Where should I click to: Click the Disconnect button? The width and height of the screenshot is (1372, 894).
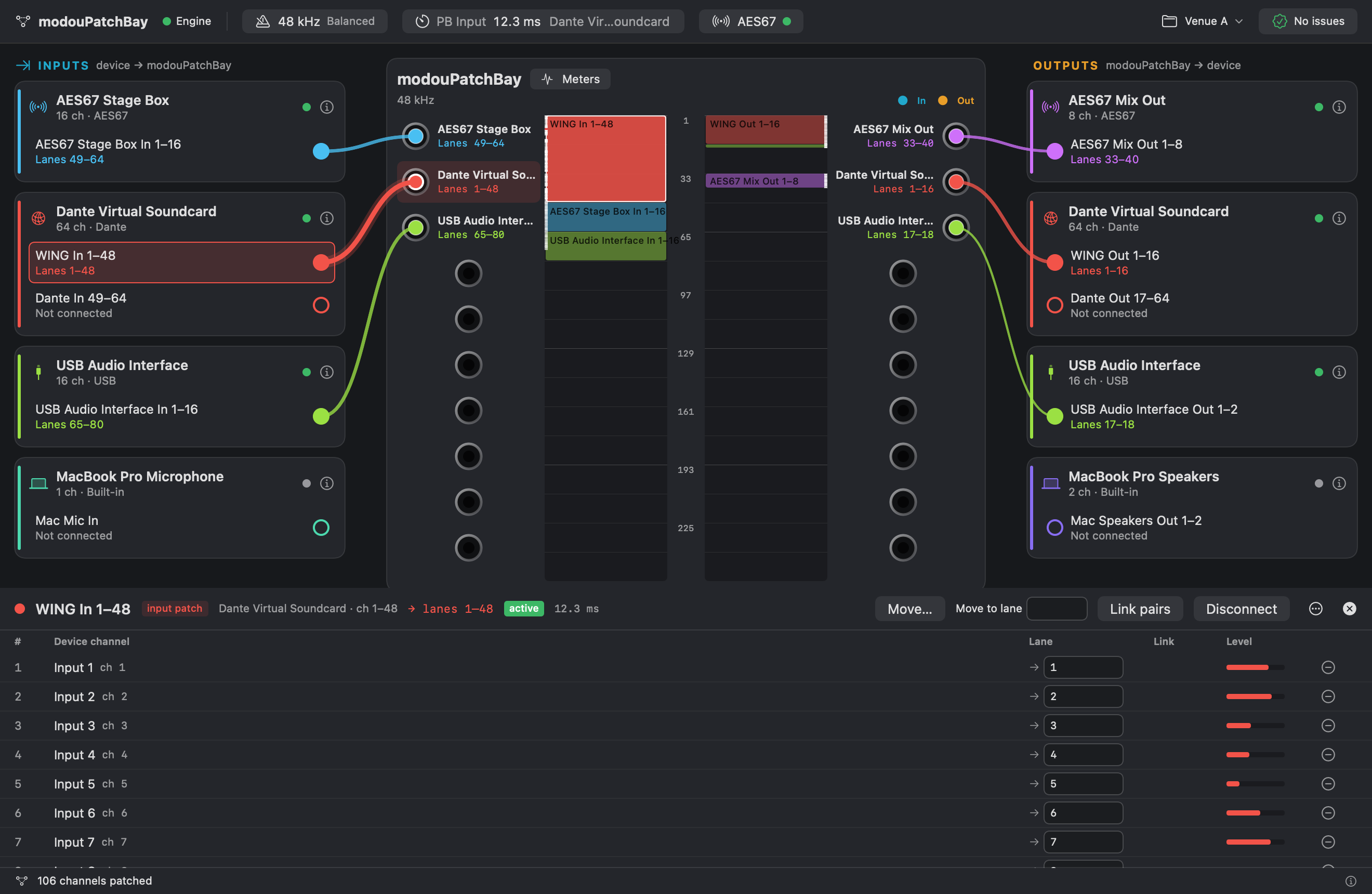point(1241,609)
